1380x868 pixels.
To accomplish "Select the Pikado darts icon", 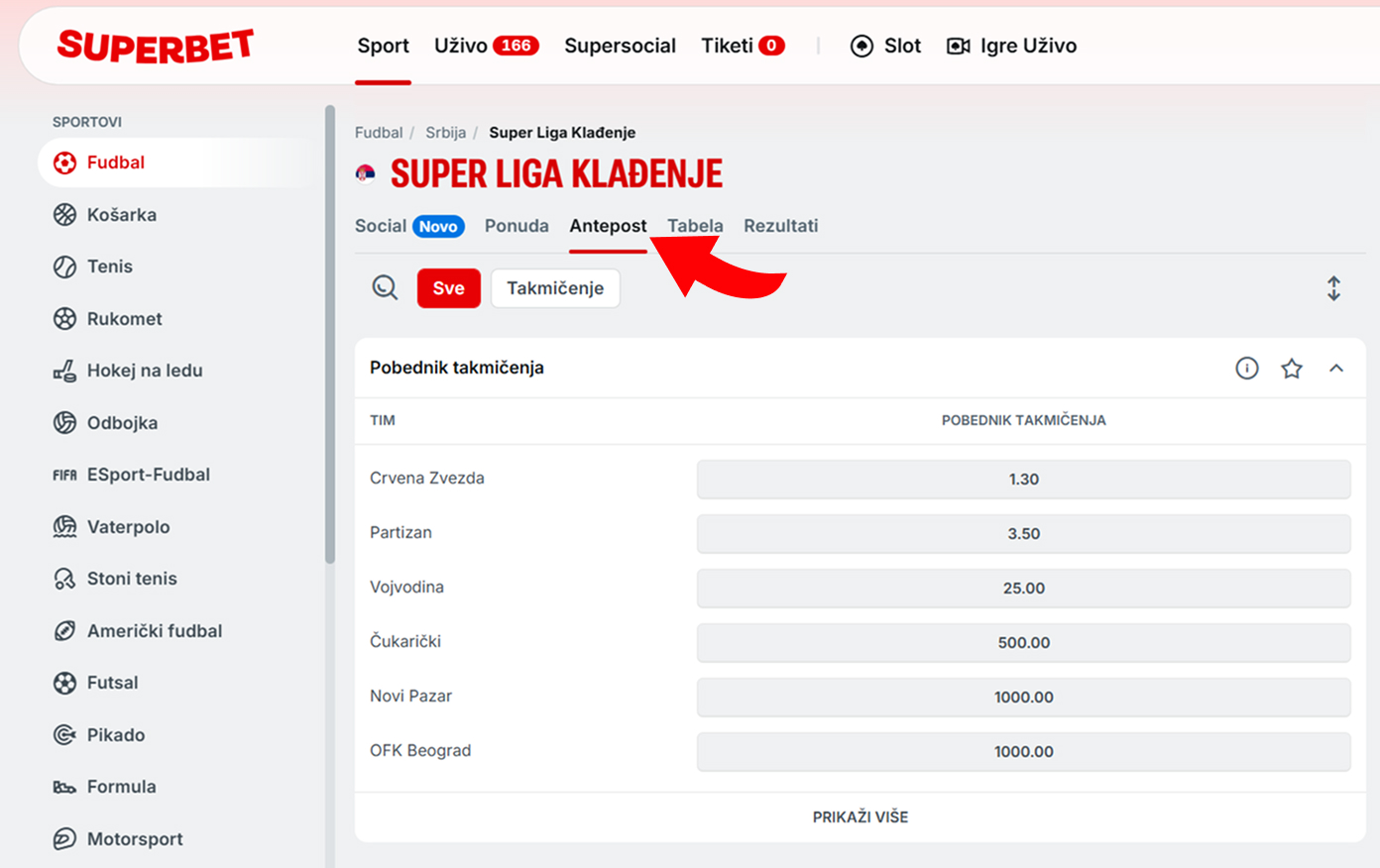I will (x=64, y=734).
